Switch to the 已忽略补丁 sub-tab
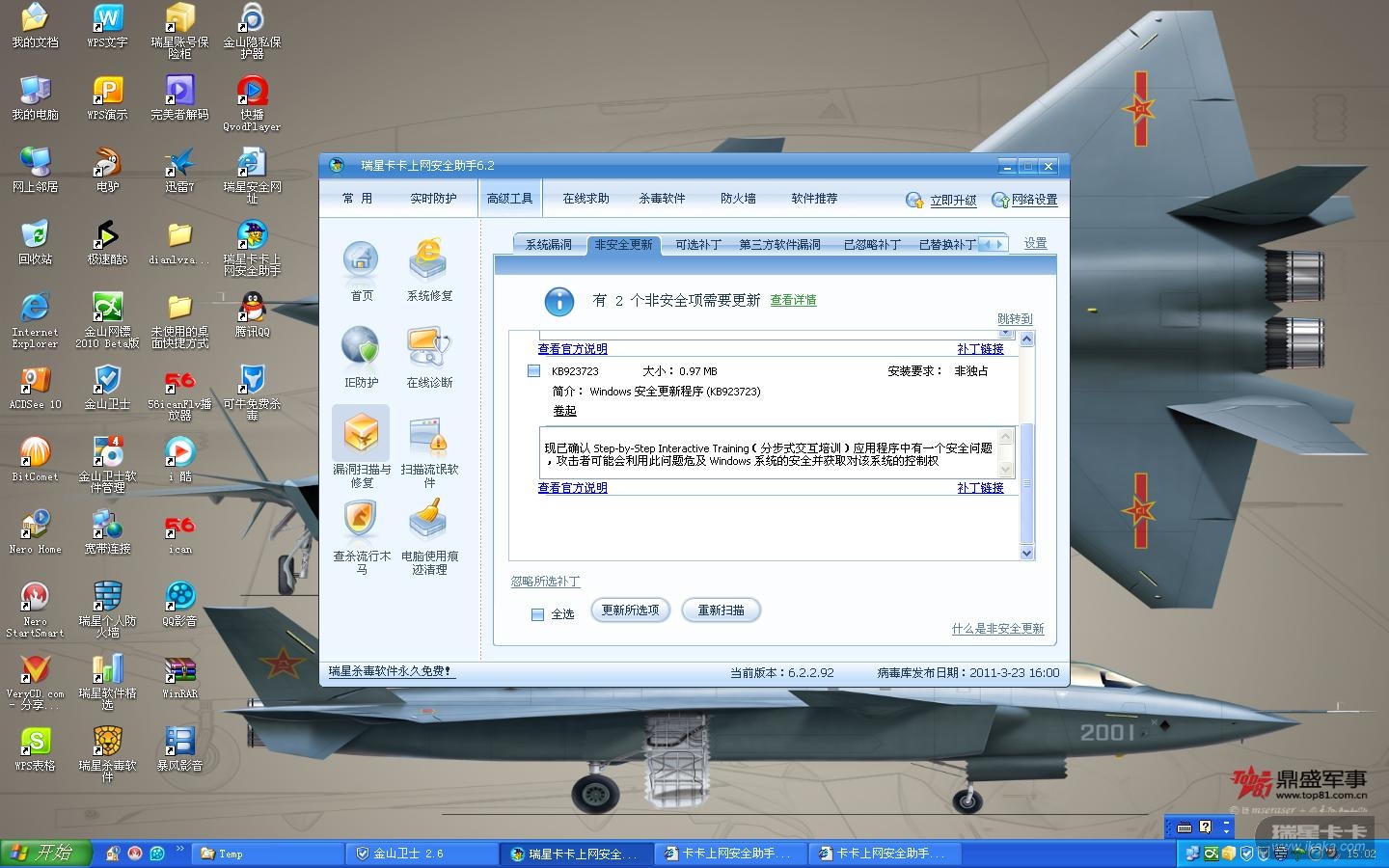 click(872, 245)
